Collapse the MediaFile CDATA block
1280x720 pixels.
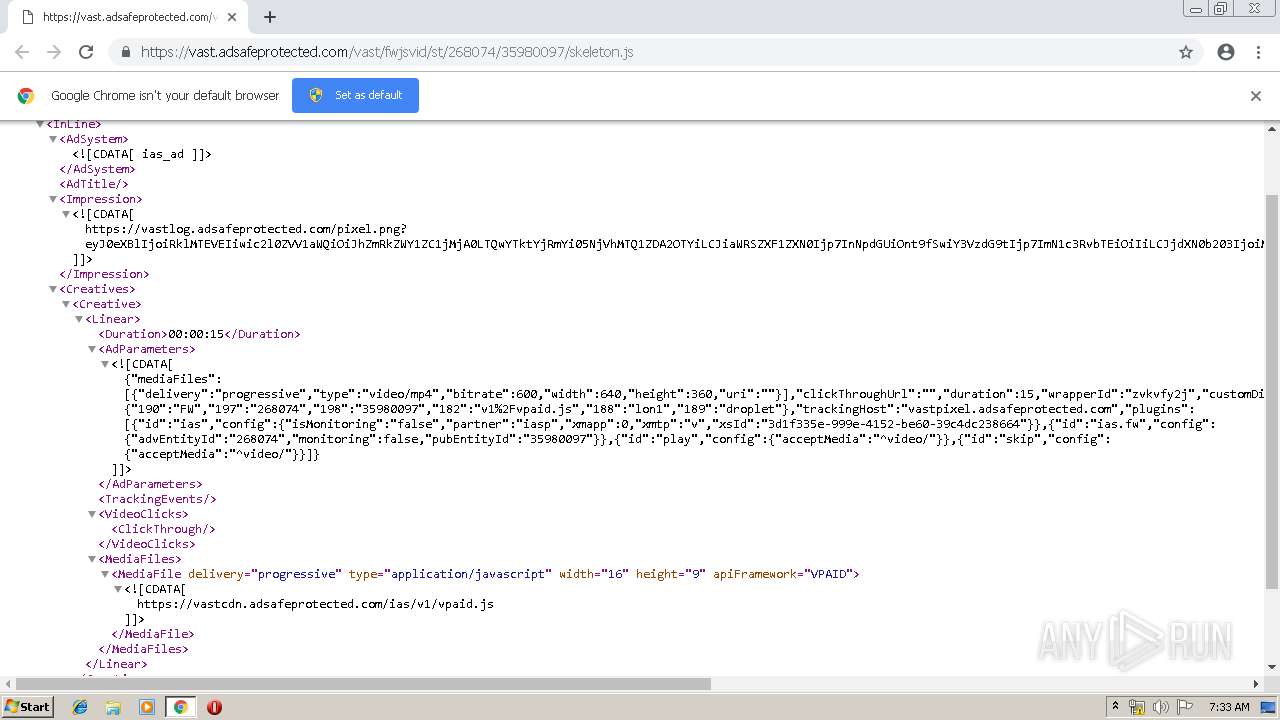[x=118, y=589]
